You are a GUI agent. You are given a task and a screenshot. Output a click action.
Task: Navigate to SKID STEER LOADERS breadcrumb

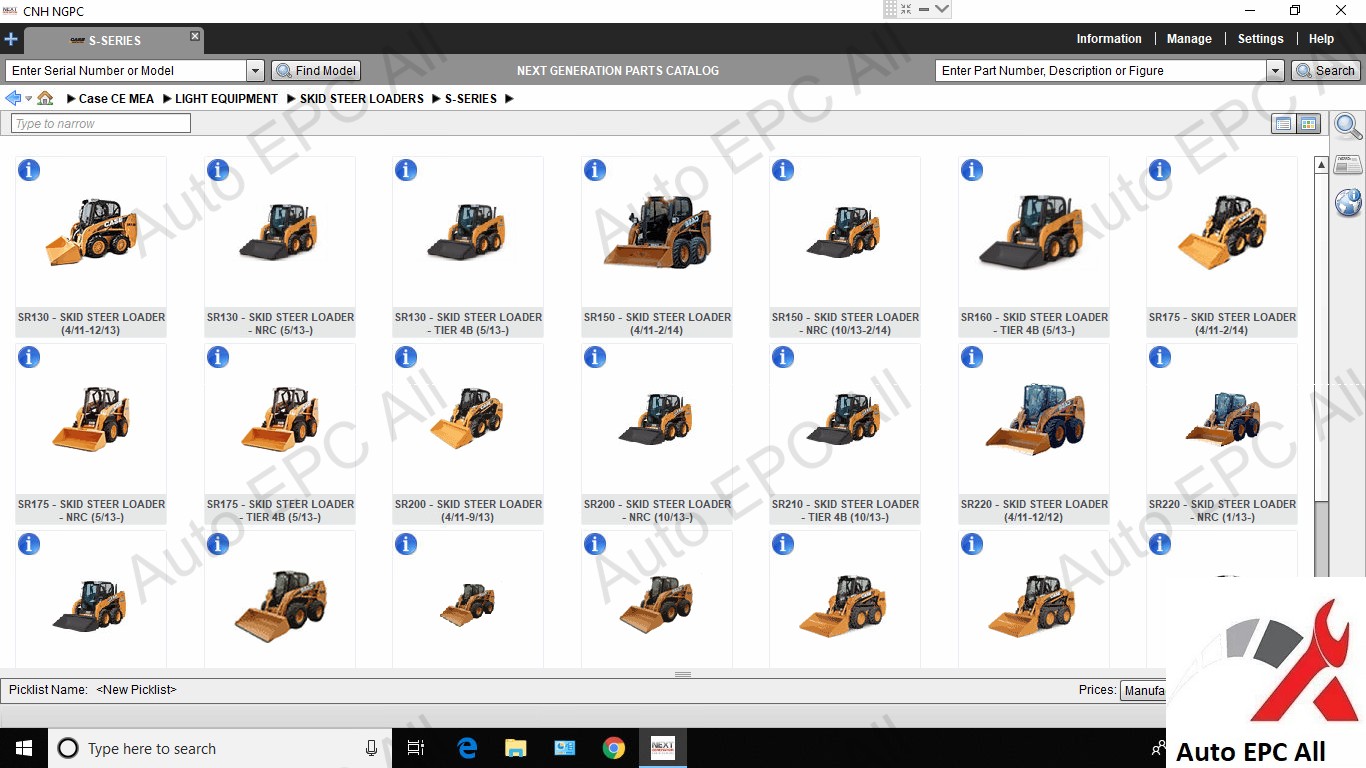click(x=362, y=99)
